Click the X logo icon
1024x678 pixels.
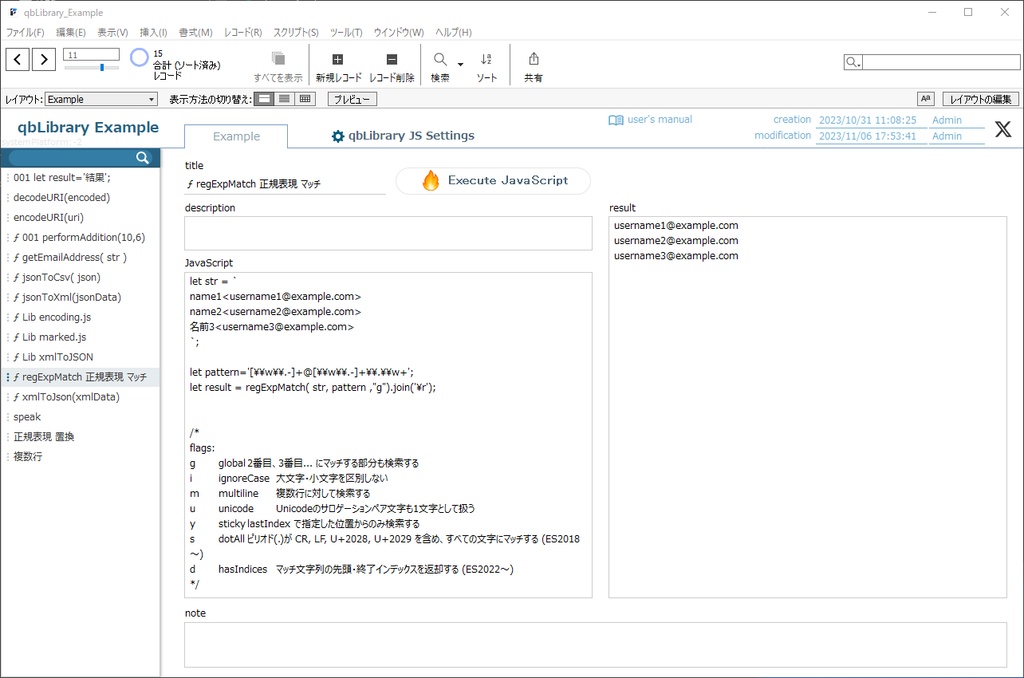[x=1003, y=129]
